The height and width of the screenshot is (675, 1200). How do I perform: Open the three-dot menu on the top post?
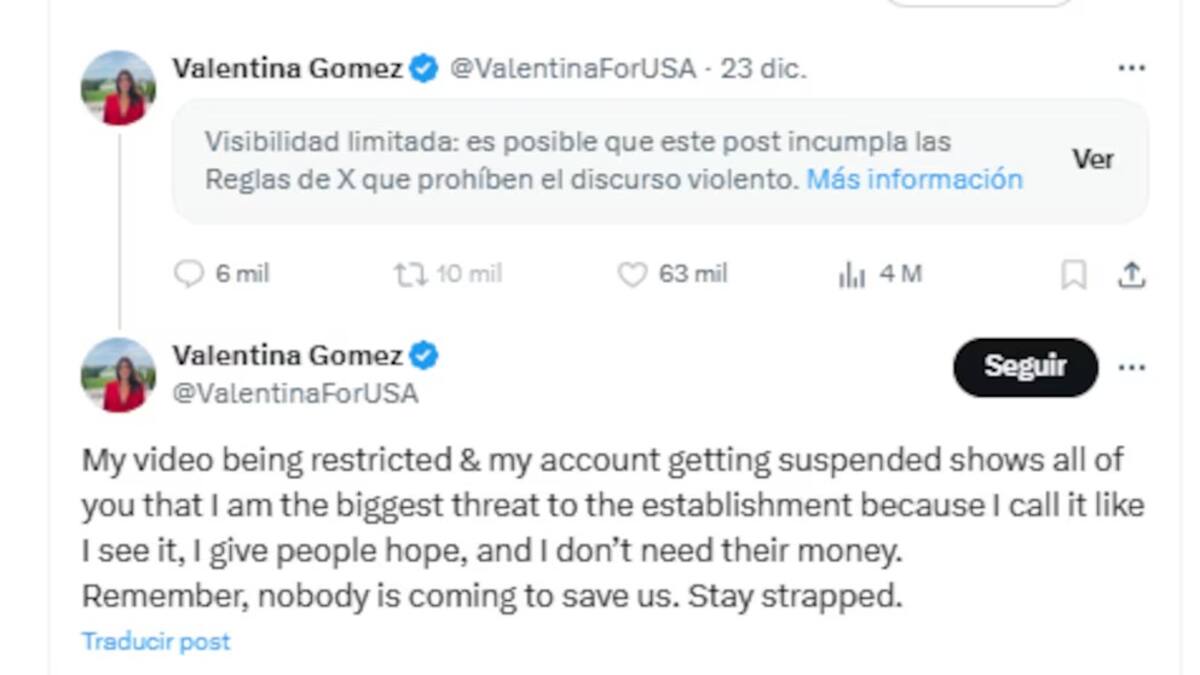pos(1132,66)
